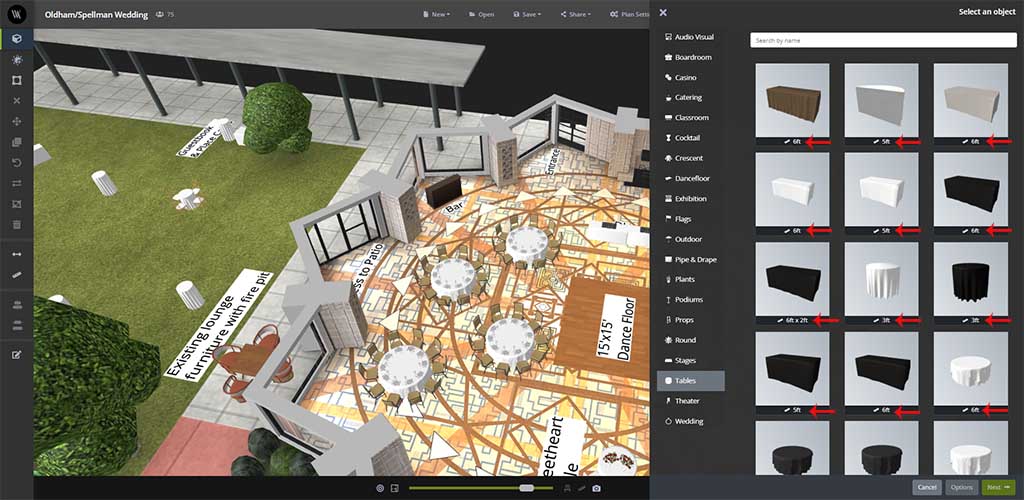Click the ruler measure tool icon
Image resolution: width=1024 pixels, height=500 pixels.
point(16,273)
